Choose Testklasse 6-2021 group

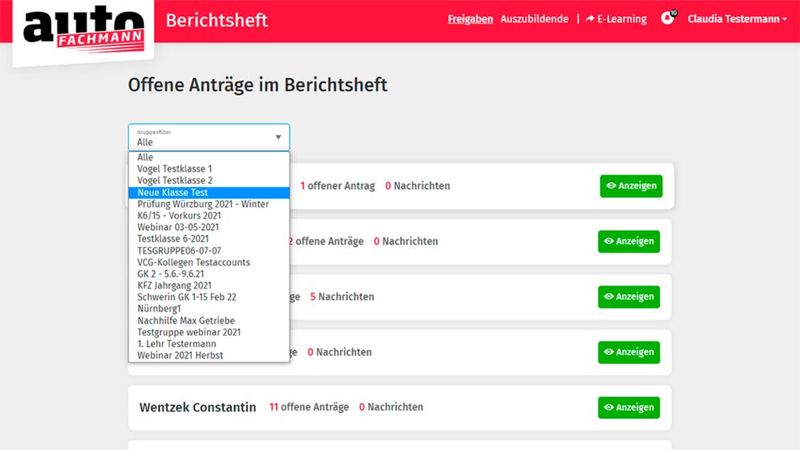pyautogui.click(x=209, y=239)
